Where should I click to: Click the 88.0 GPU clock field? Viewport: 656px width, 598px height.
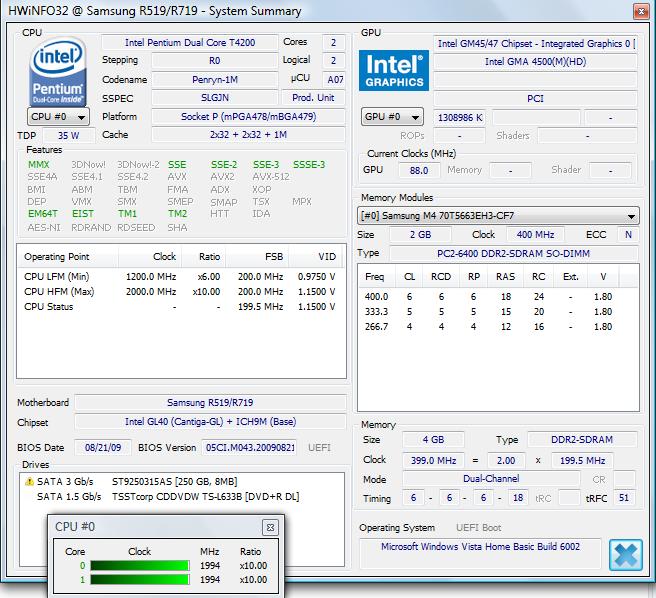point(419,170)
